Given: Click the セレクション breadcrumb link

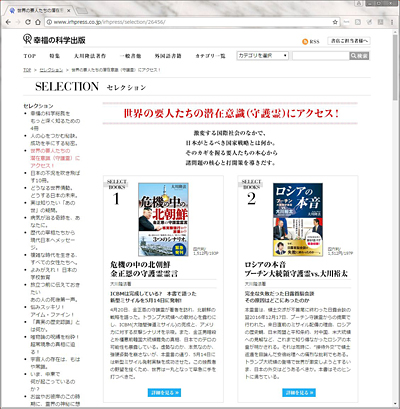Looking at the screenshot, I should point(51,70).
